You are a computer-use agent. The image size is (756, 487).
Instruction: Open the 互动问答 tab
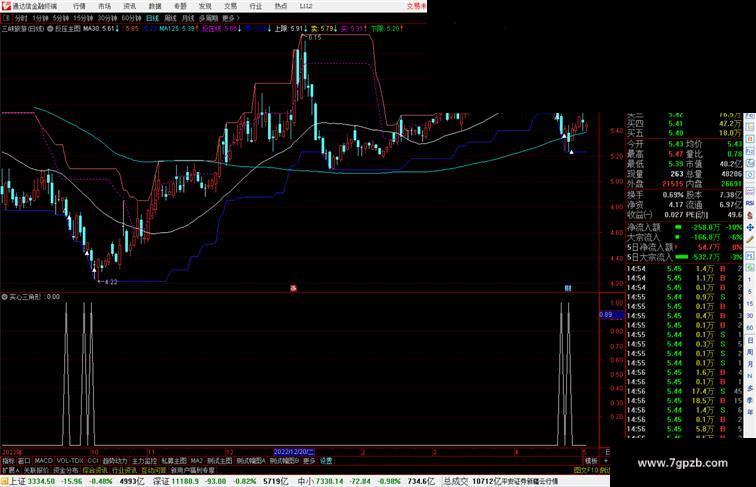point(154,470)
